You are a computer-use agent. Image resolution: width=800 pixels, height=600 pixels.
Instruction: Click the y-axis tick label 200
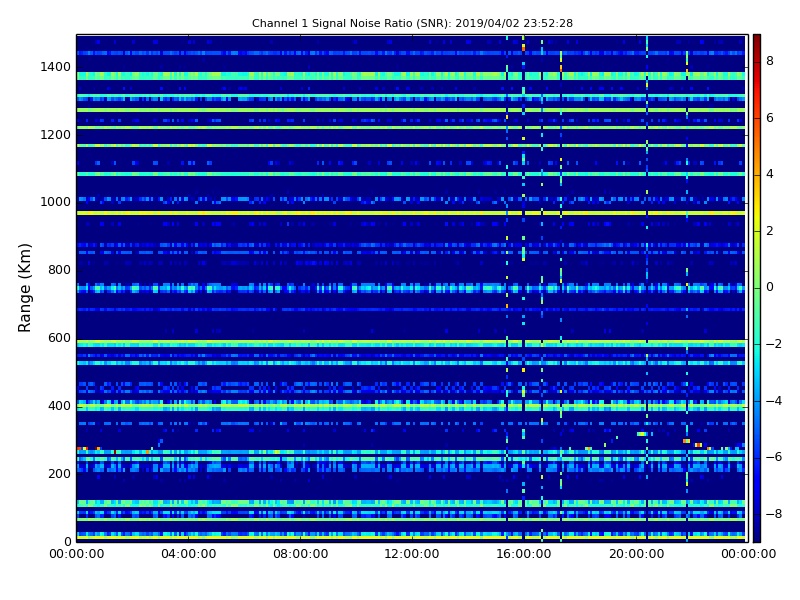(59, 473)
